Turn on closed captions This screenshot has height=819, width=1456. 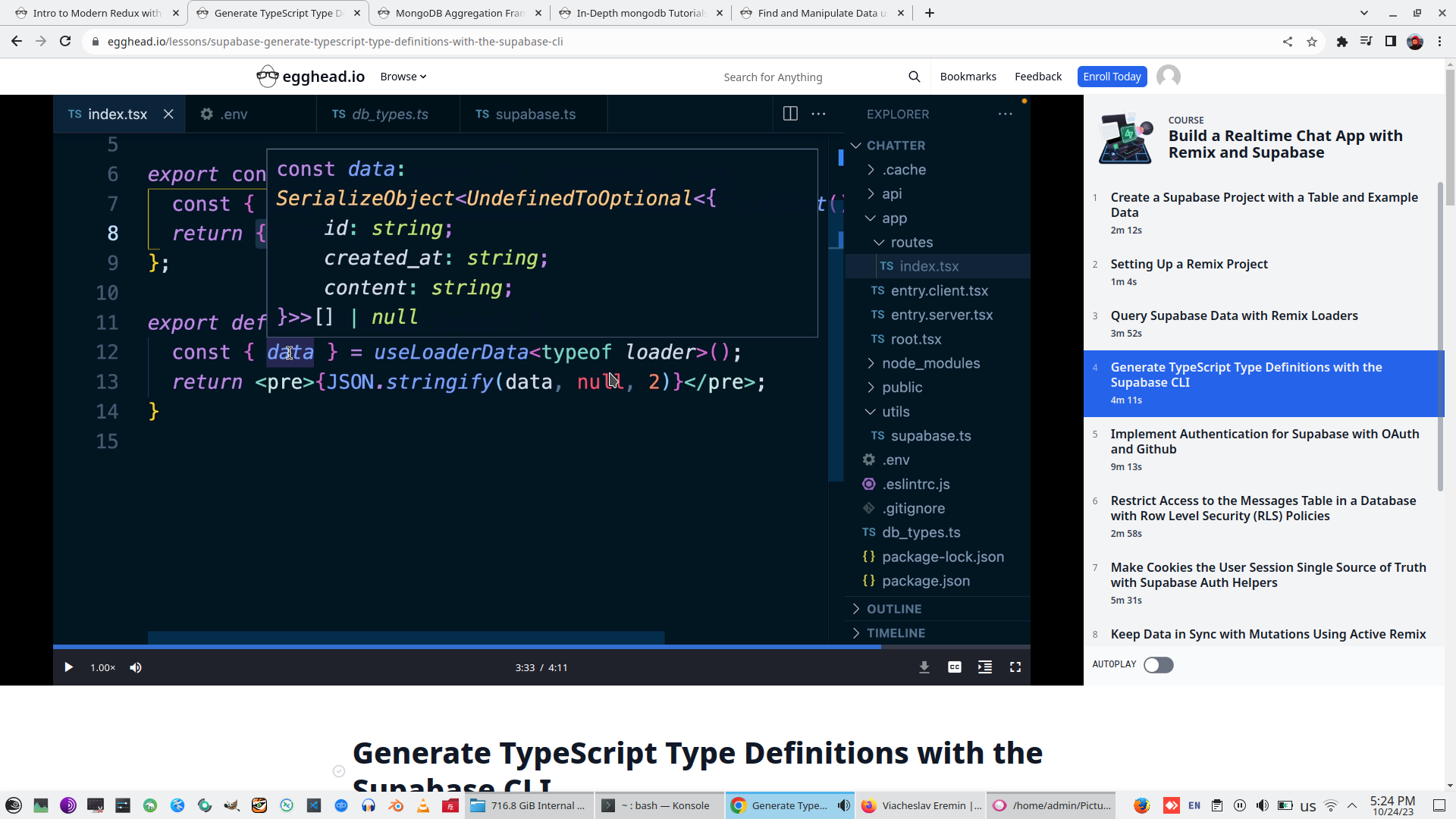coord(954,667)
